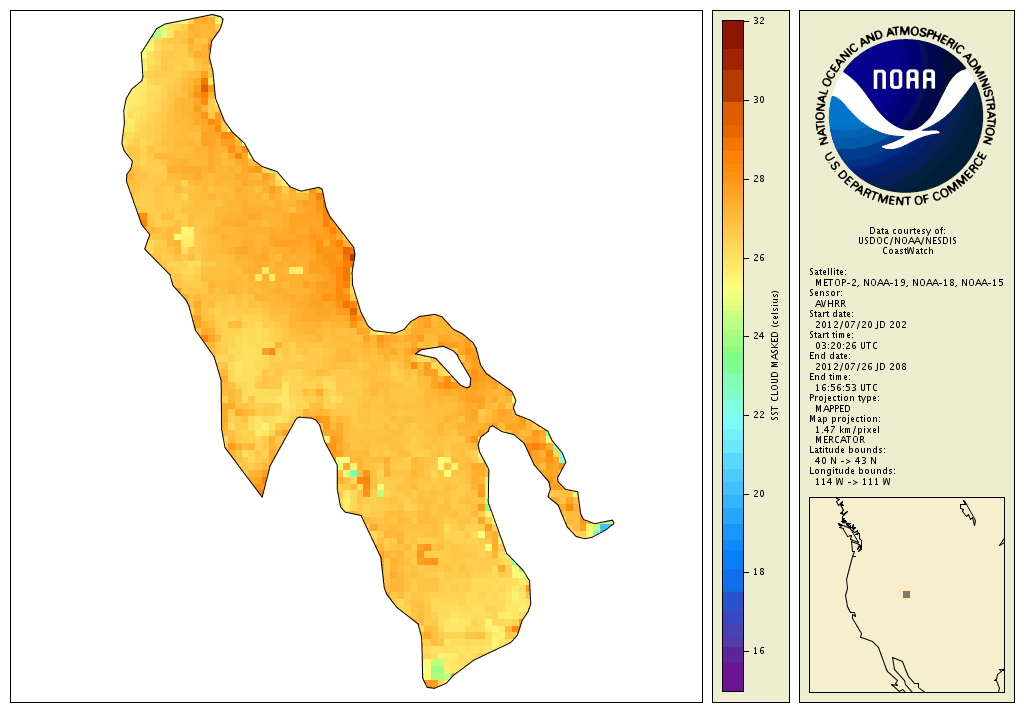Image resolution: width=1024 pixels, height=712 pixels.
Task: Click the CoastWatch text
Action: [x=908, y=251]
